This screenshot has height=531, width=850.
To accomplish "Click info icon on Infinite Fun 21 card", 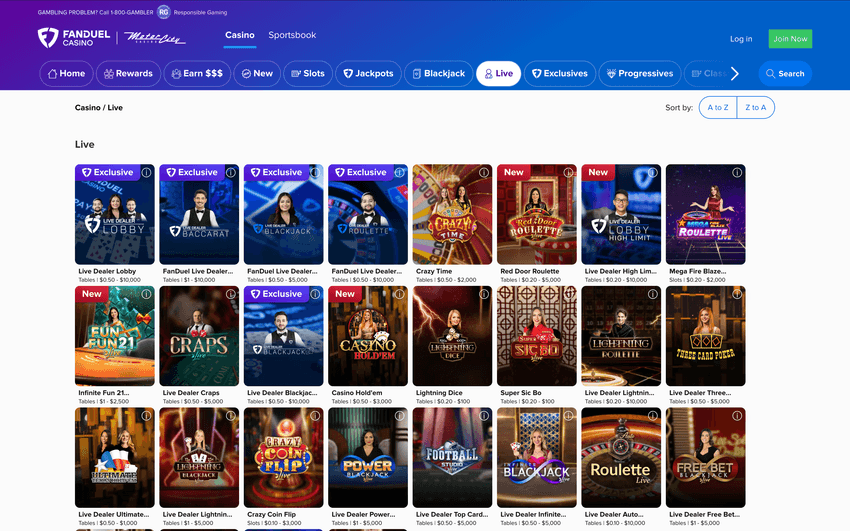I will (x=146, y=294).
